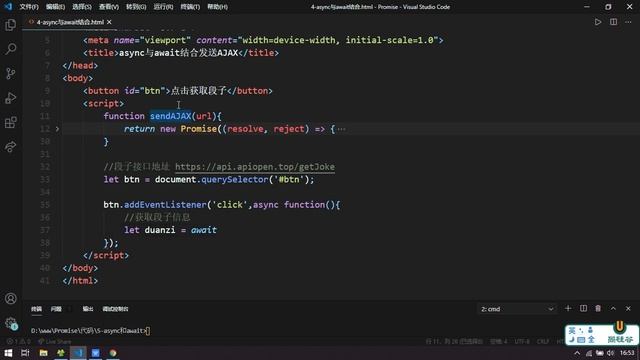This screenshot has height=360, width=640.
Task: Open File Explorer from the taskbar
Action: click(43, 353)
